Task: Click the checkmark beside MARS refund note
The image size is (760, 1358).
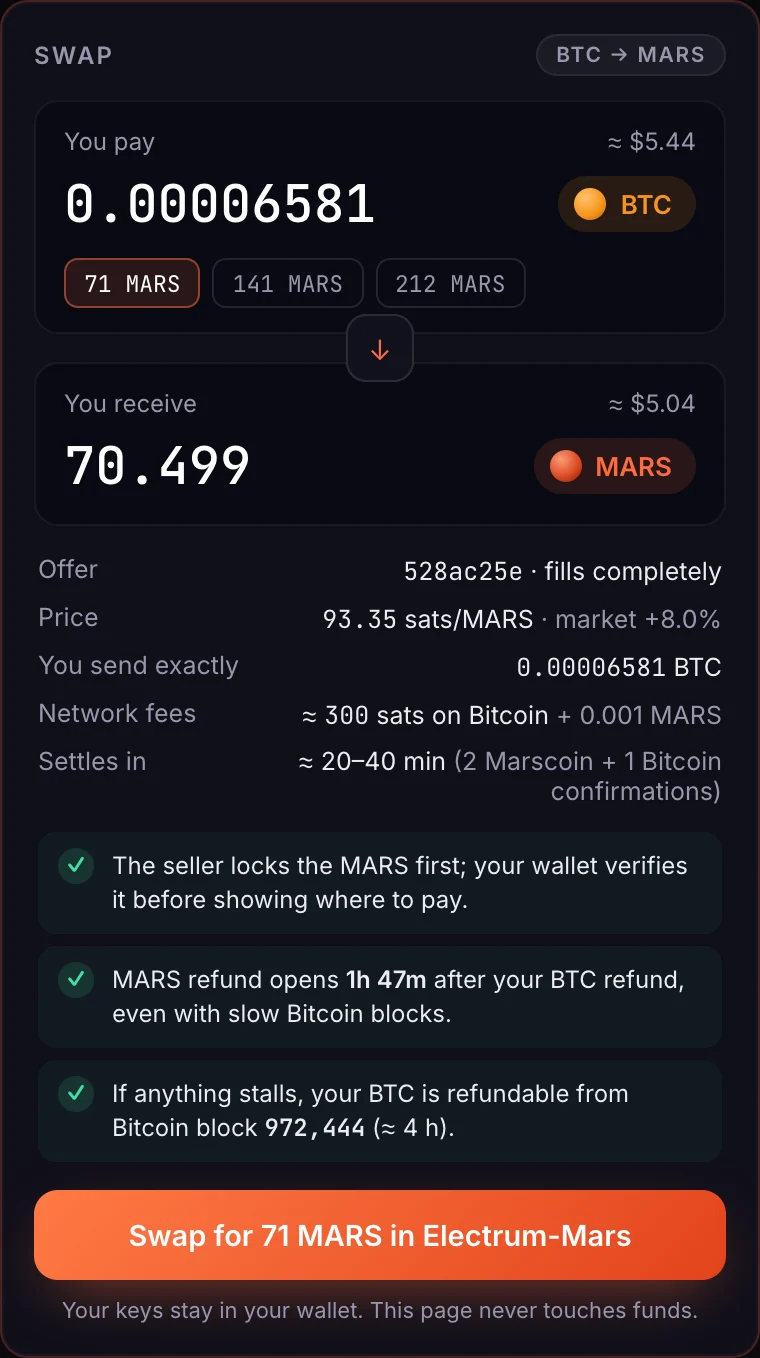Action: click(x=75, y=980)
